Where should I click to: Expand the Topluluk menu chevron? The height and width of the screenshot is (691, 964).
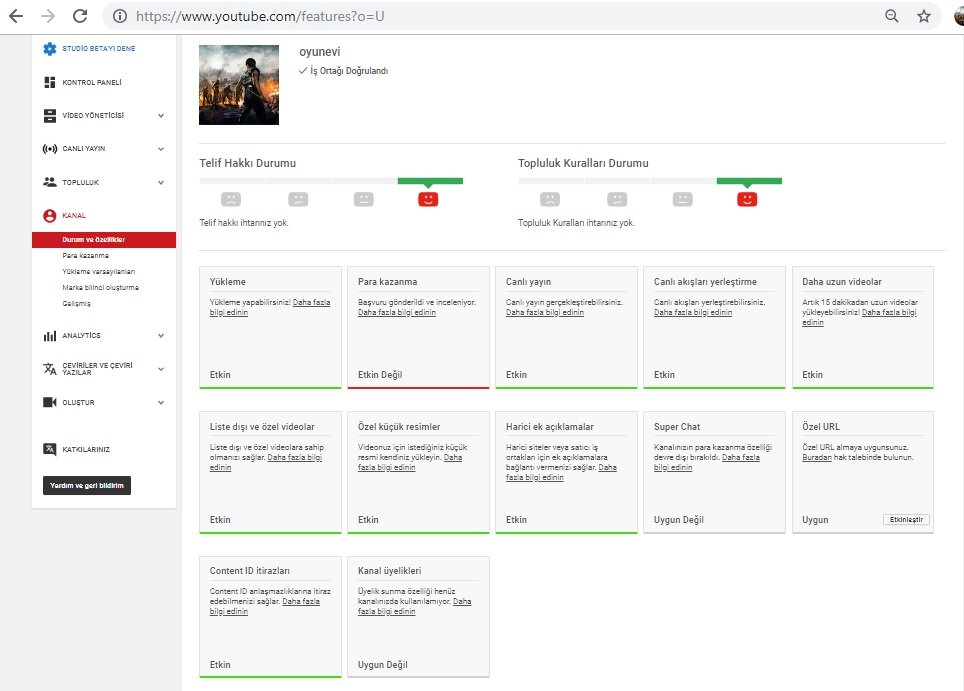pos(161,183)
